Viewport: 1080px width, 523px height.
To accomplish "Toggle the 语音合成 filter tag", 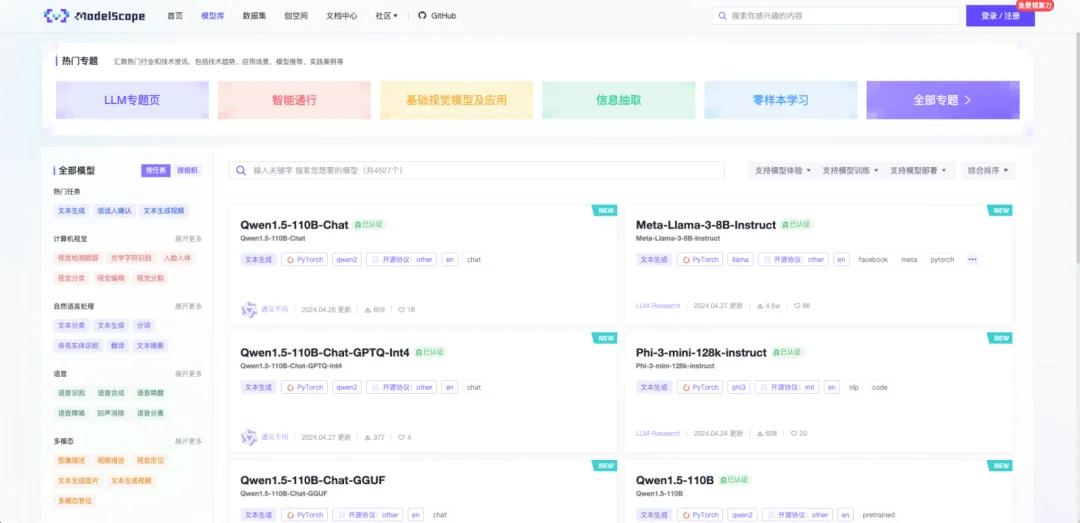I will [x=111, y=393].
